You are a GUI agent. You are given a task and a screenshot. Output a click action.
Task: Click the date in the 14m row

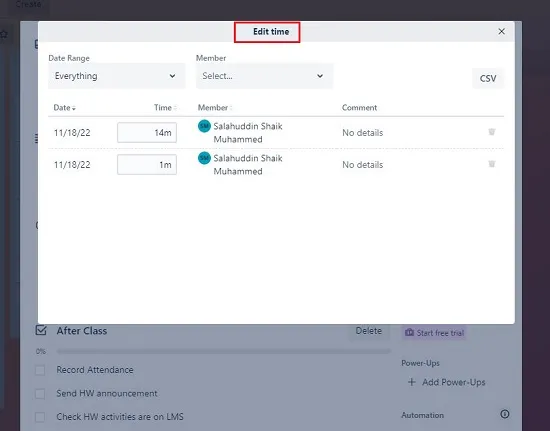click(72, 133)
